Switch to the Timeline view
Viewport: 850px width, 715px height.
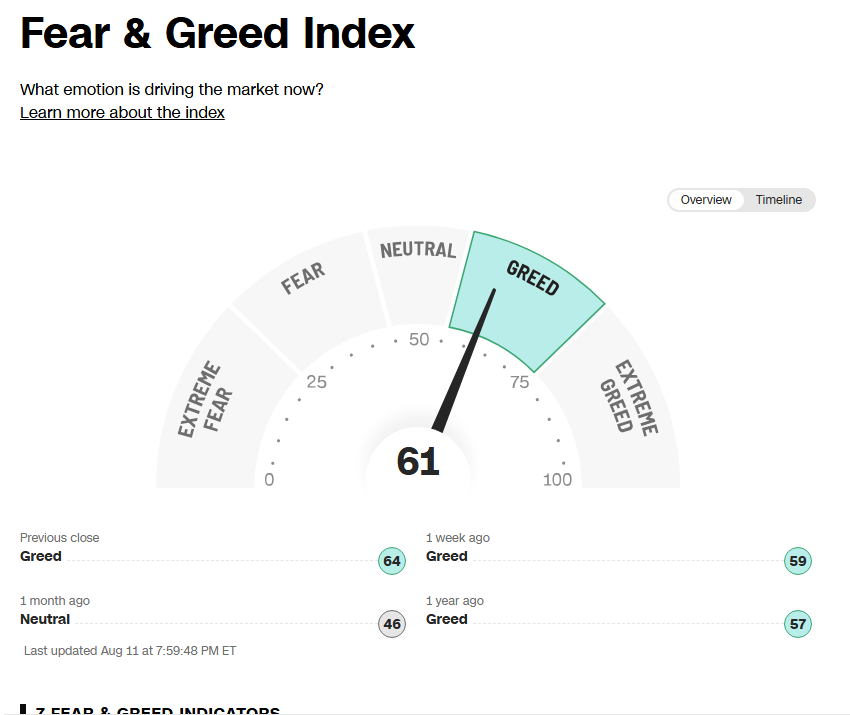pos(778,200)
